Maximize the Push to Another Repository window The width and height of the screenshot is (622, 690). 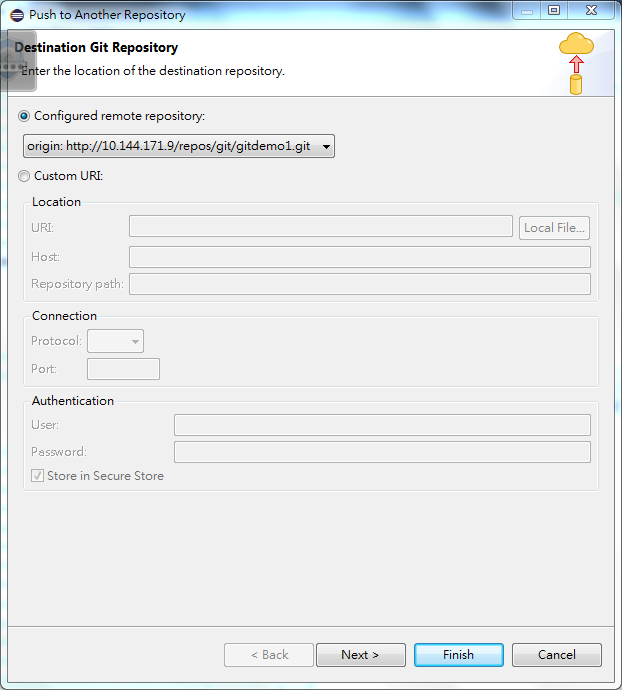pyautogui.click(x=554, y=11)
